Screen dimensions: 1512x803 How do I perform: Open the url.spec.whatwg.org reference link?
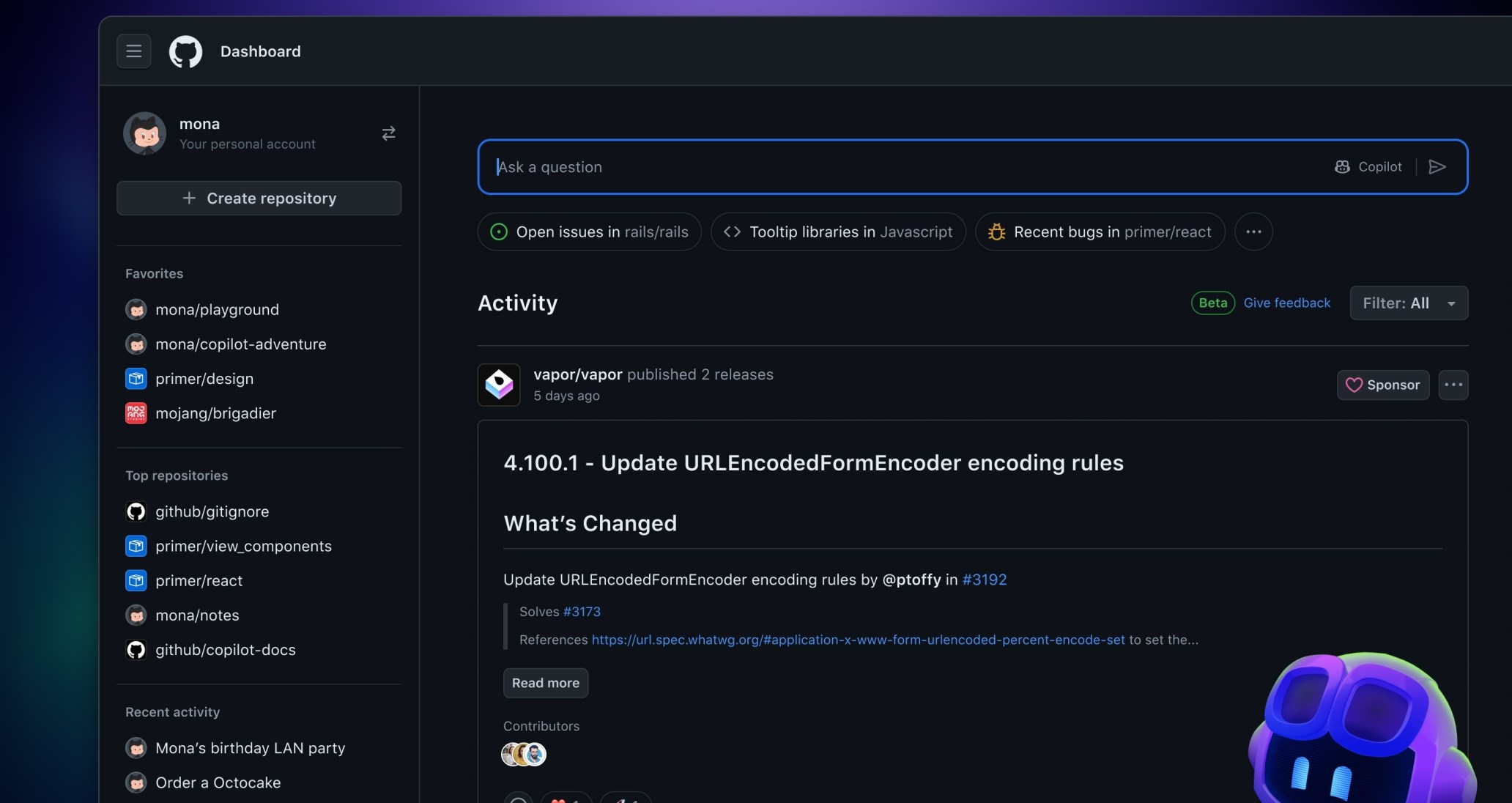858,640
